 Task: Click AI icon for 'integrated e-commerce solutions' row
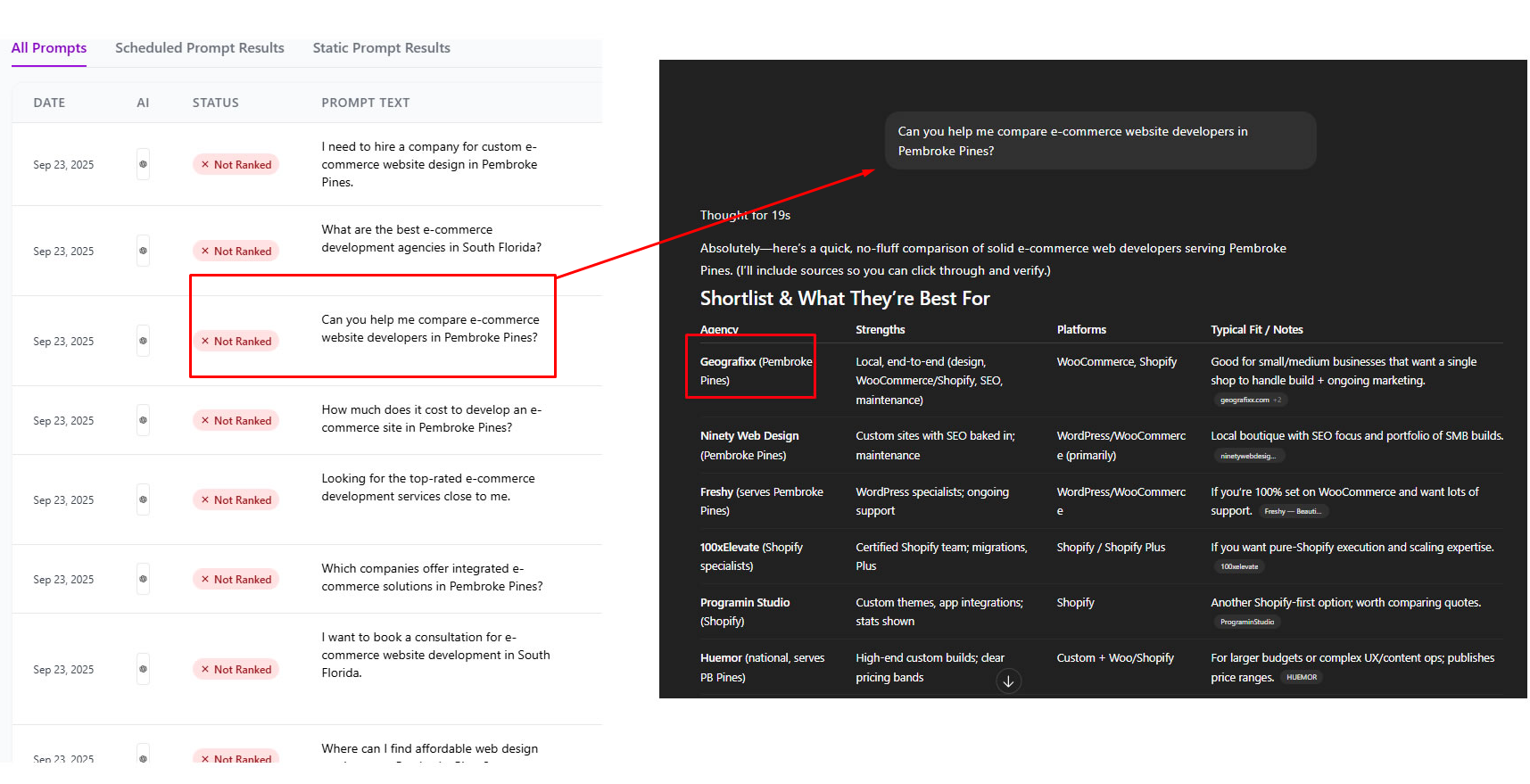[x=143, y=579]
